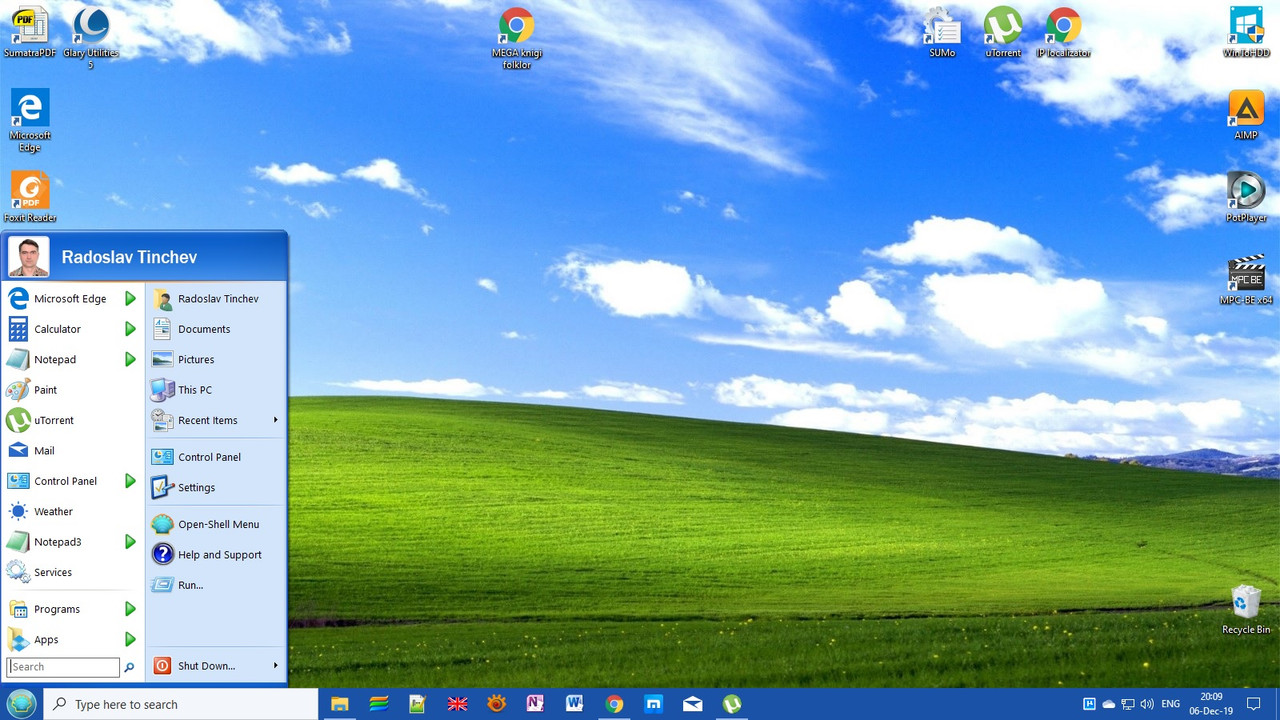The height and width of the screenshot is (720, 1280).
Task: Open SumatraPDF desktop shortcut
Action: [30, 32]
